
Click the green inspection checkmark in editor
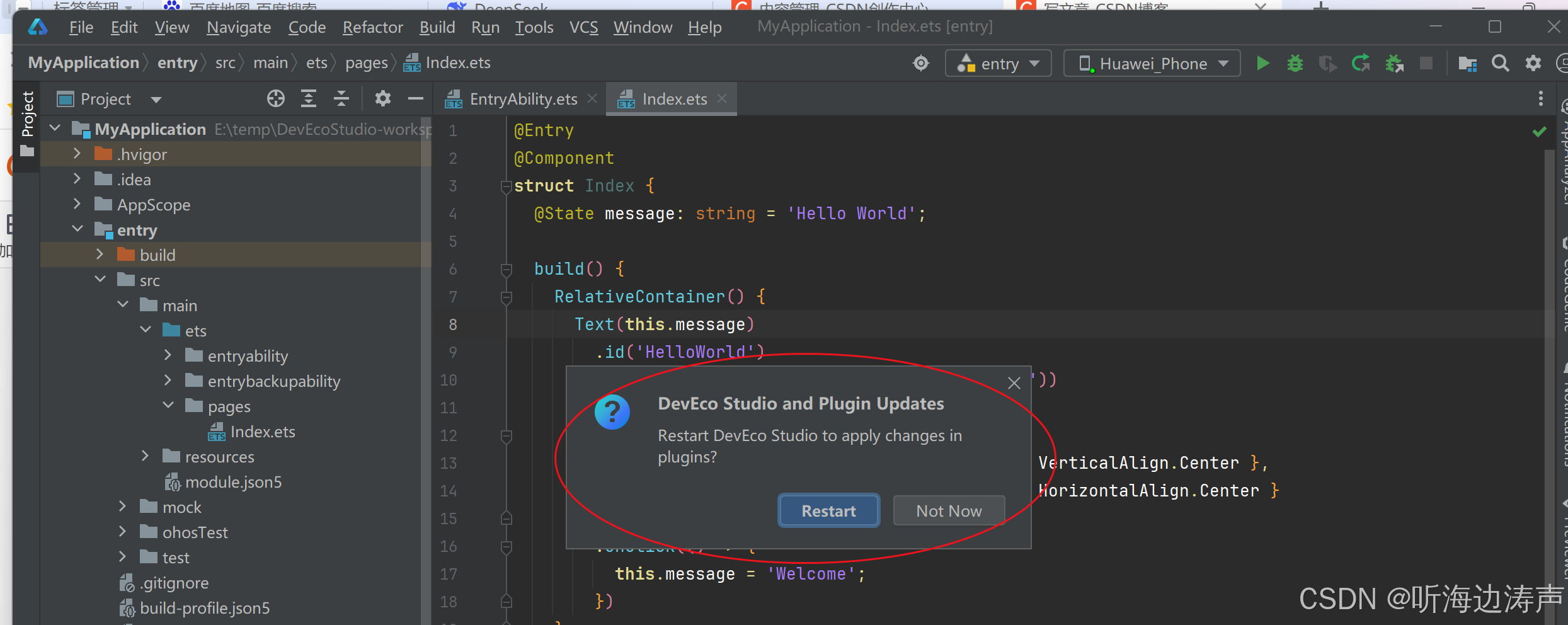tap(1540, 131)
